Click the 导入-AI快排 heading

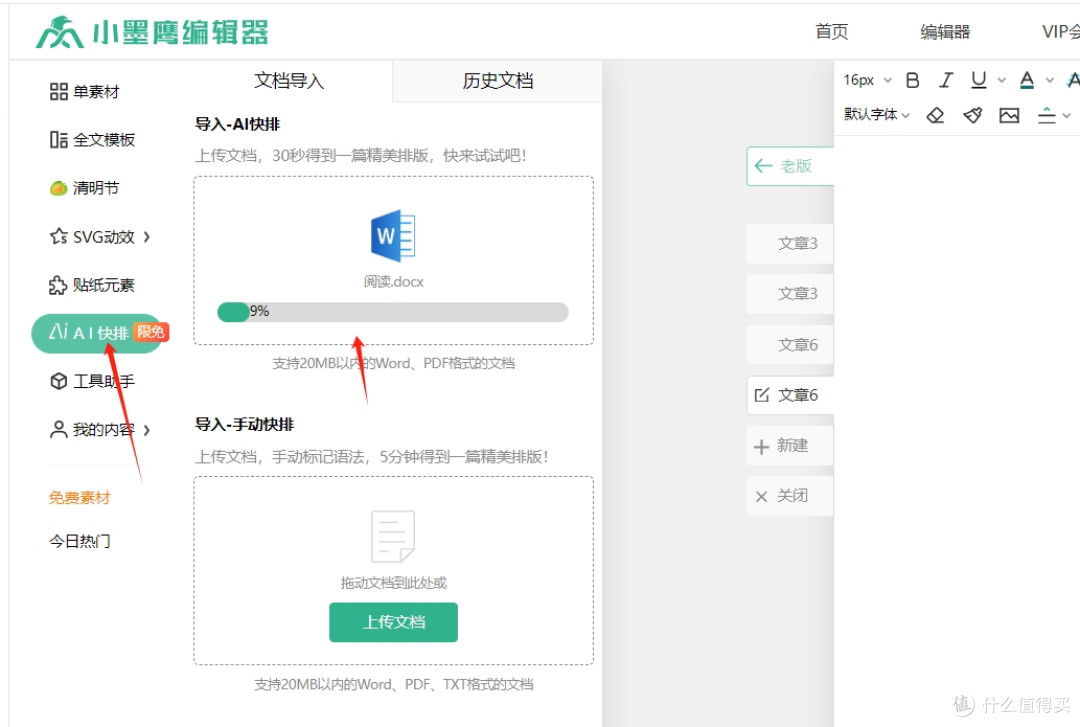pos(238,124)
